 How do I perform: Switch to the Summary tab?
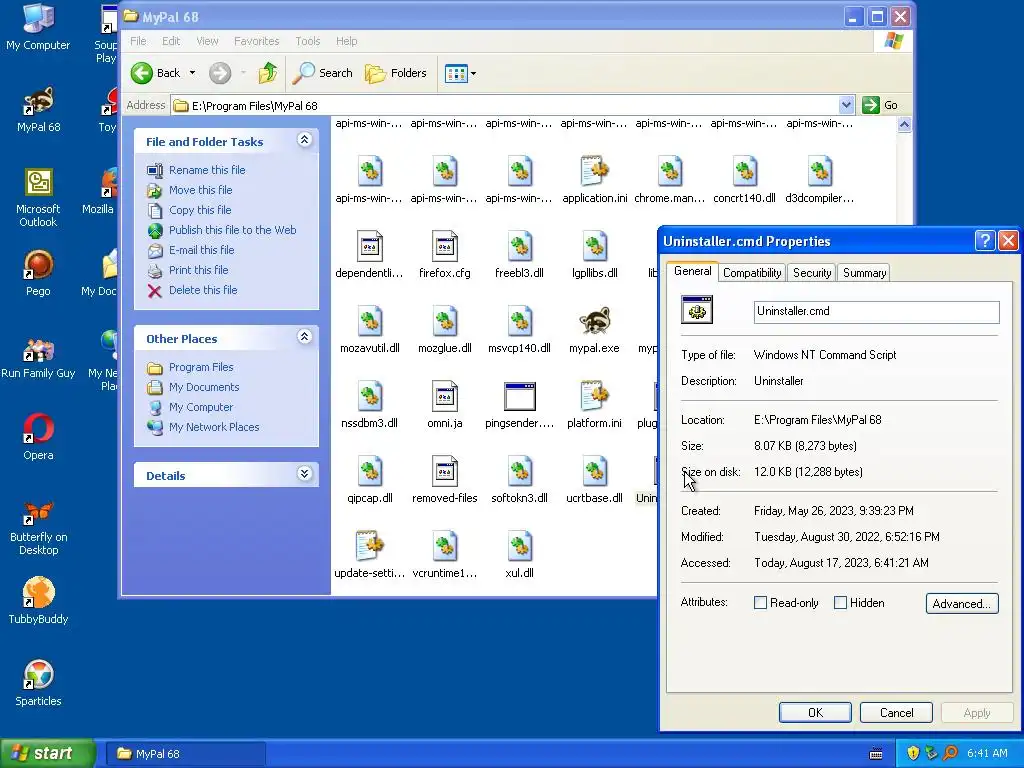[x=864, y=273]
